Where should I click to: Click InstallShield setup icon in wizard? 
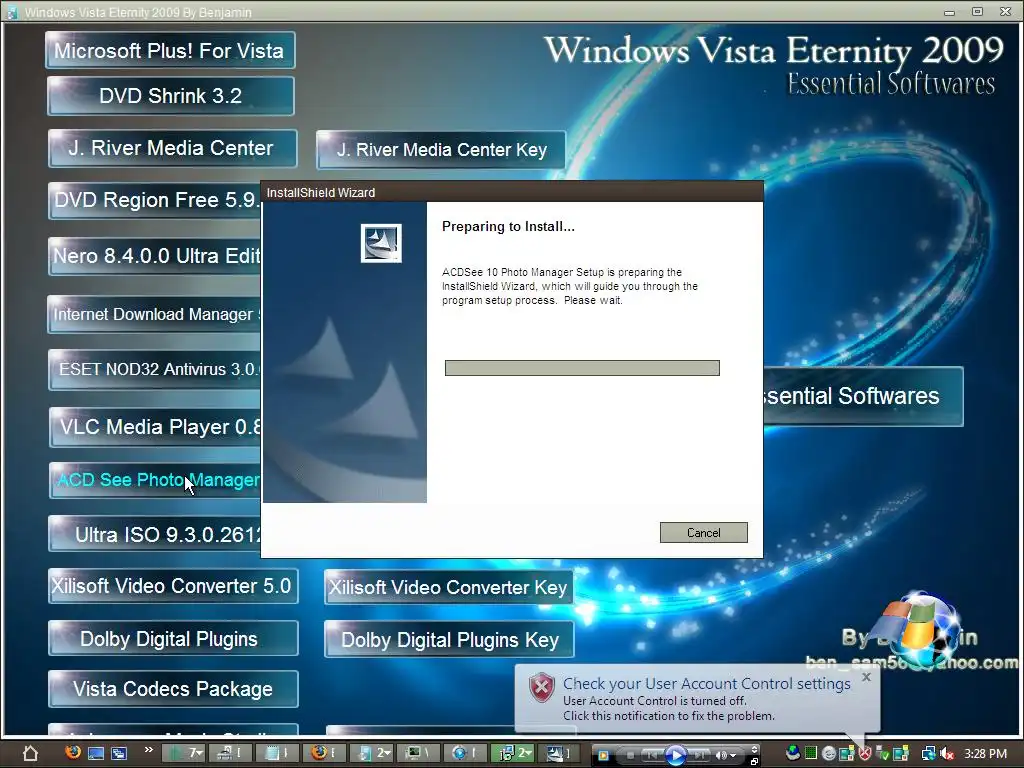tap(381, 243)
